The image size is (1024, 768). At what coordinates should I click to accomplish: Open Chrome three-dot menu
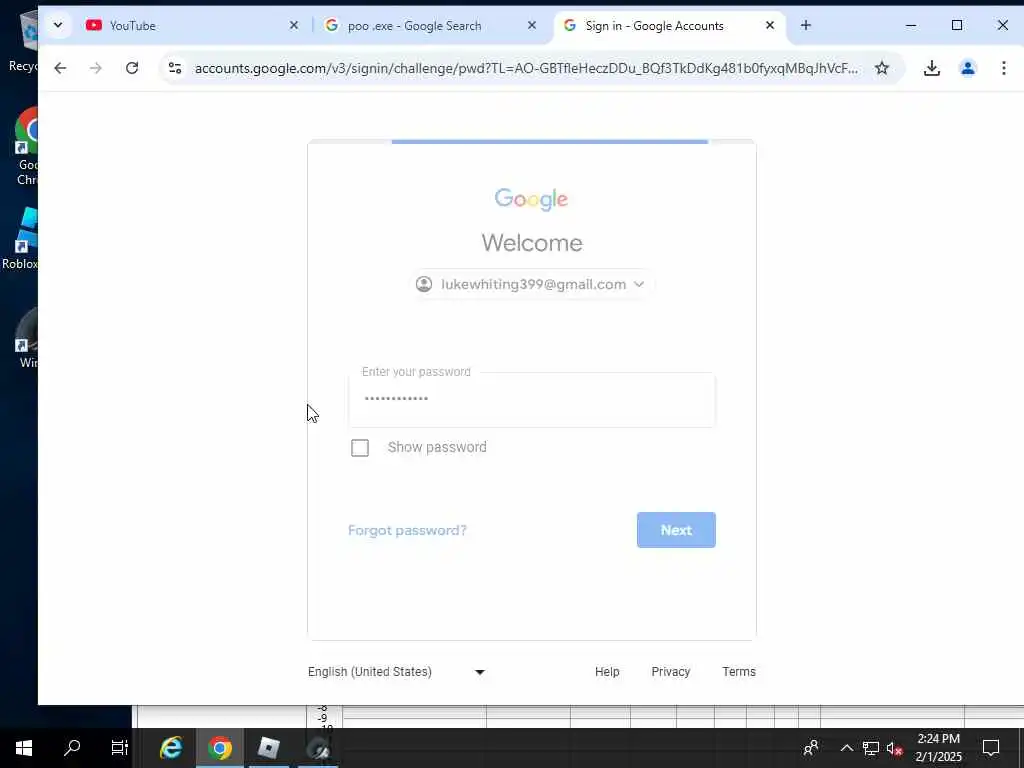point(1004,68)
